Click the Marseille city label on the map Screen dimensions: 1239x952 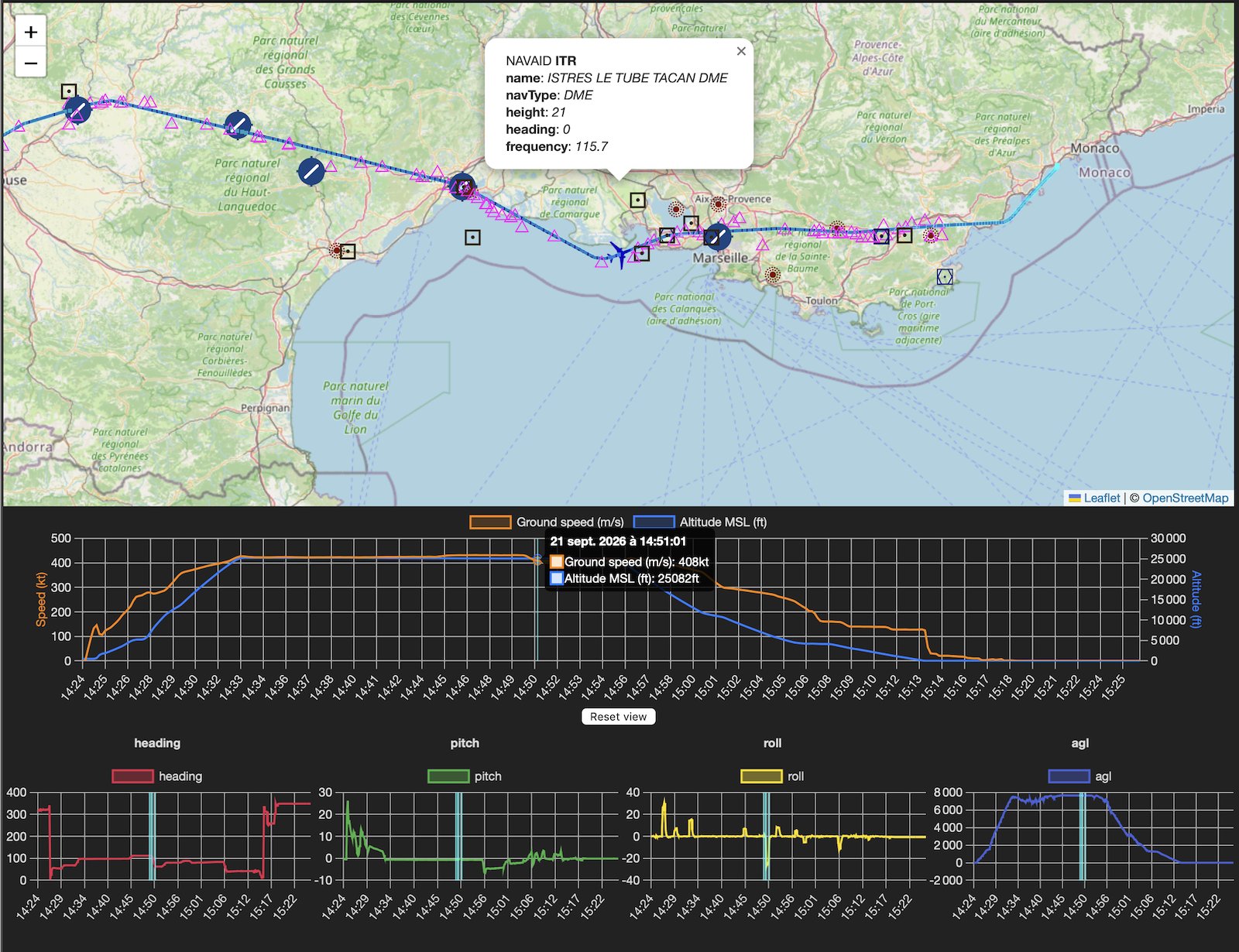tap(720, 258)
